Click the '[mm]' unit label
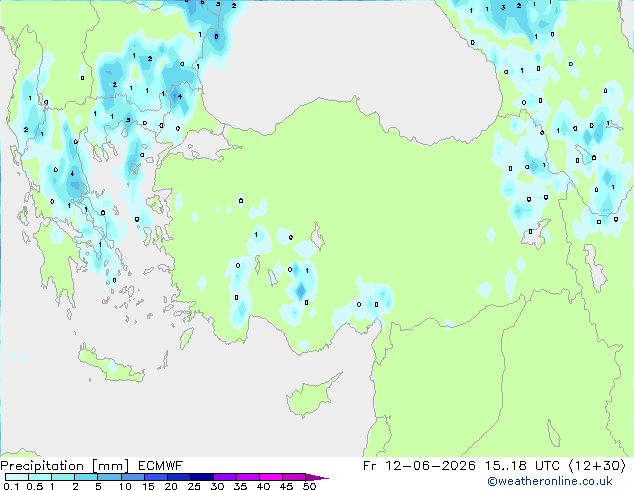 [110, 466]
